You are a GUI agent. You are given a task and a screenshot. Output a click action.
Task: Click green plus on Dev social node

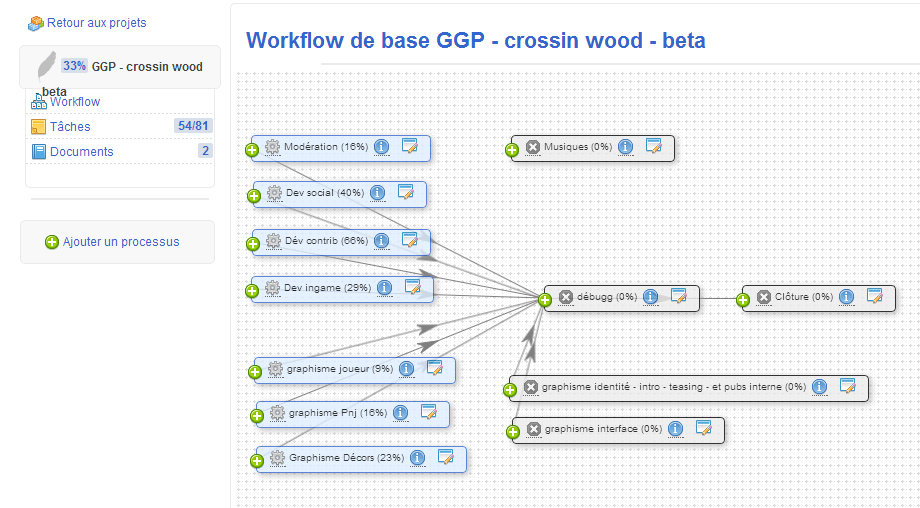(253, 196)
